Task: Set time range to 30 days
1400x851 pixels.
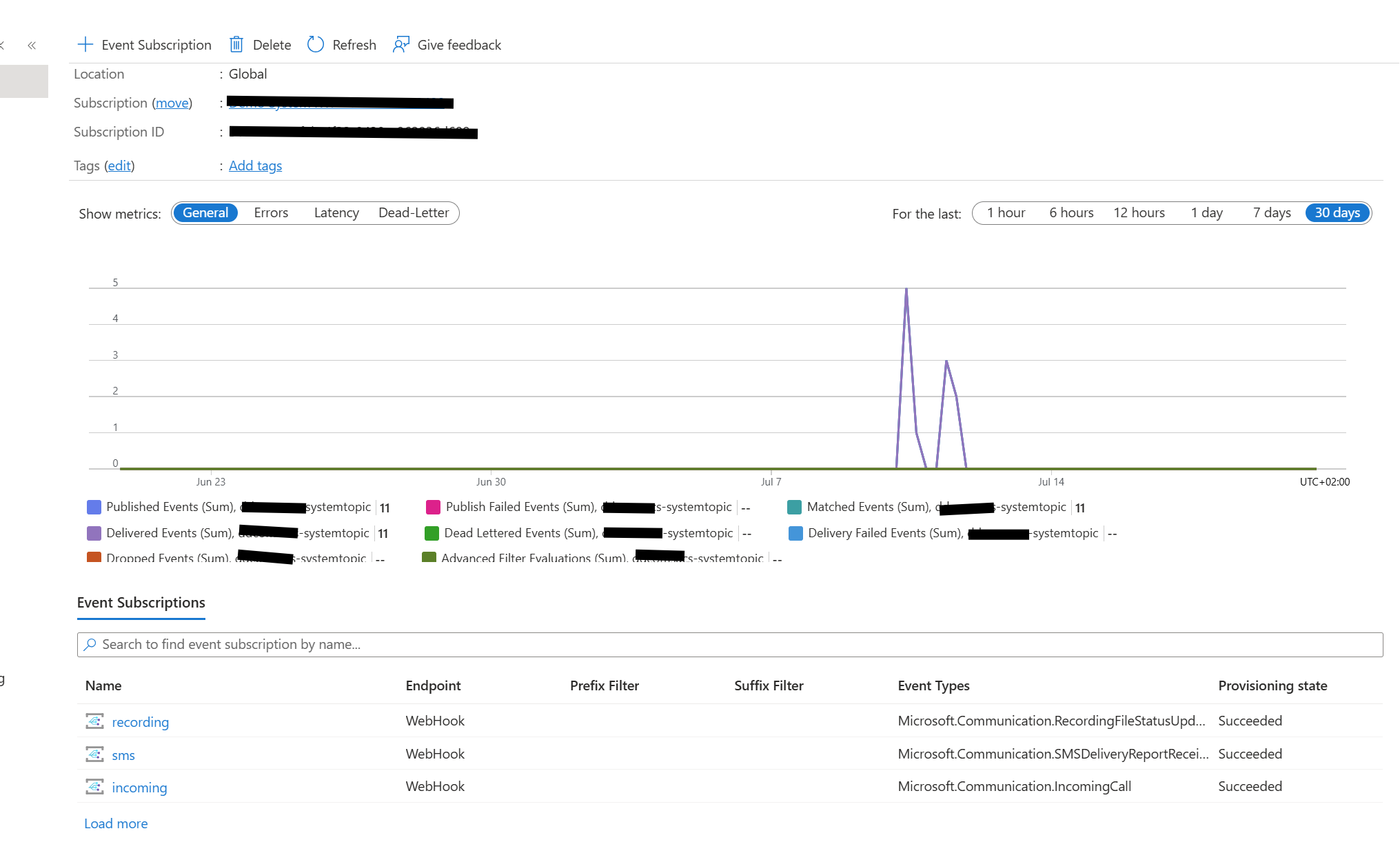Action: [x=1337, y=213]
